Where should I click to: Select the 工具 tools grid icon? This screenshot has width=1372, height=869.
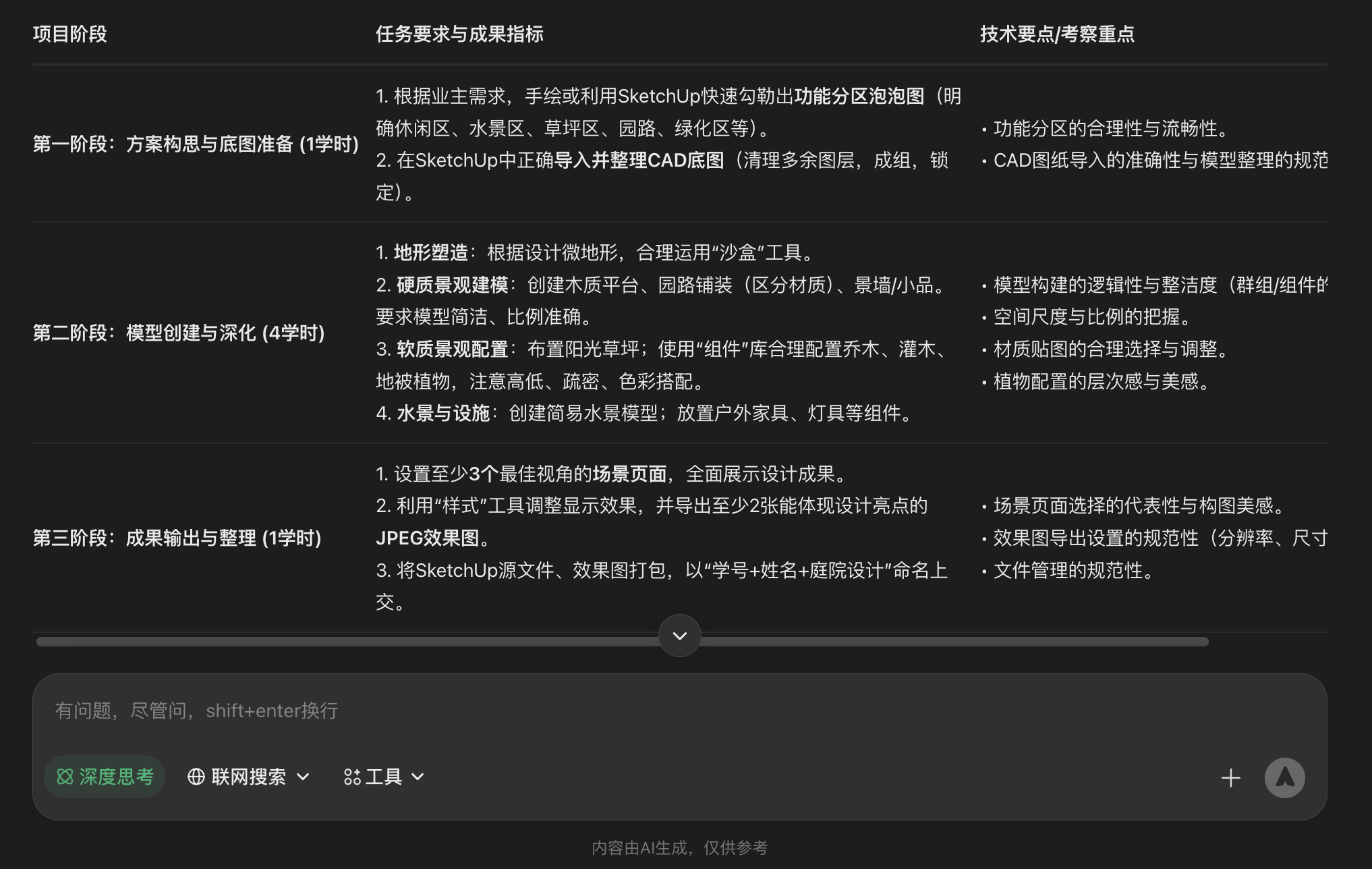pyautogui.click(x=351, y=777)
